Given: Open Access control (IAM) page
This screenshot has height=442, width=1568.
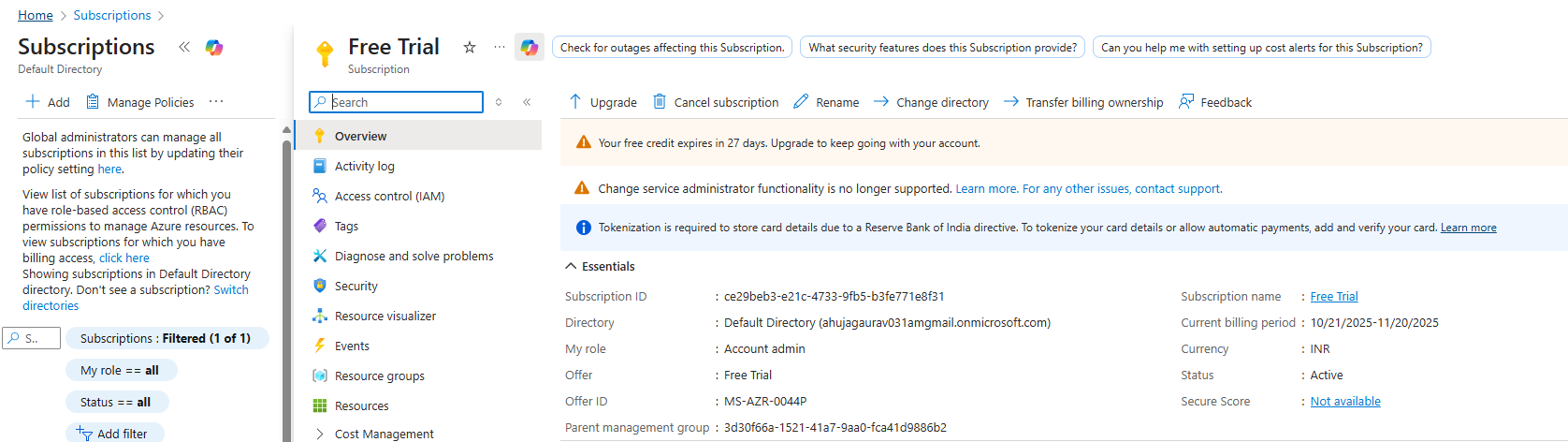Looking at the screenshot, I should point(389,196).
